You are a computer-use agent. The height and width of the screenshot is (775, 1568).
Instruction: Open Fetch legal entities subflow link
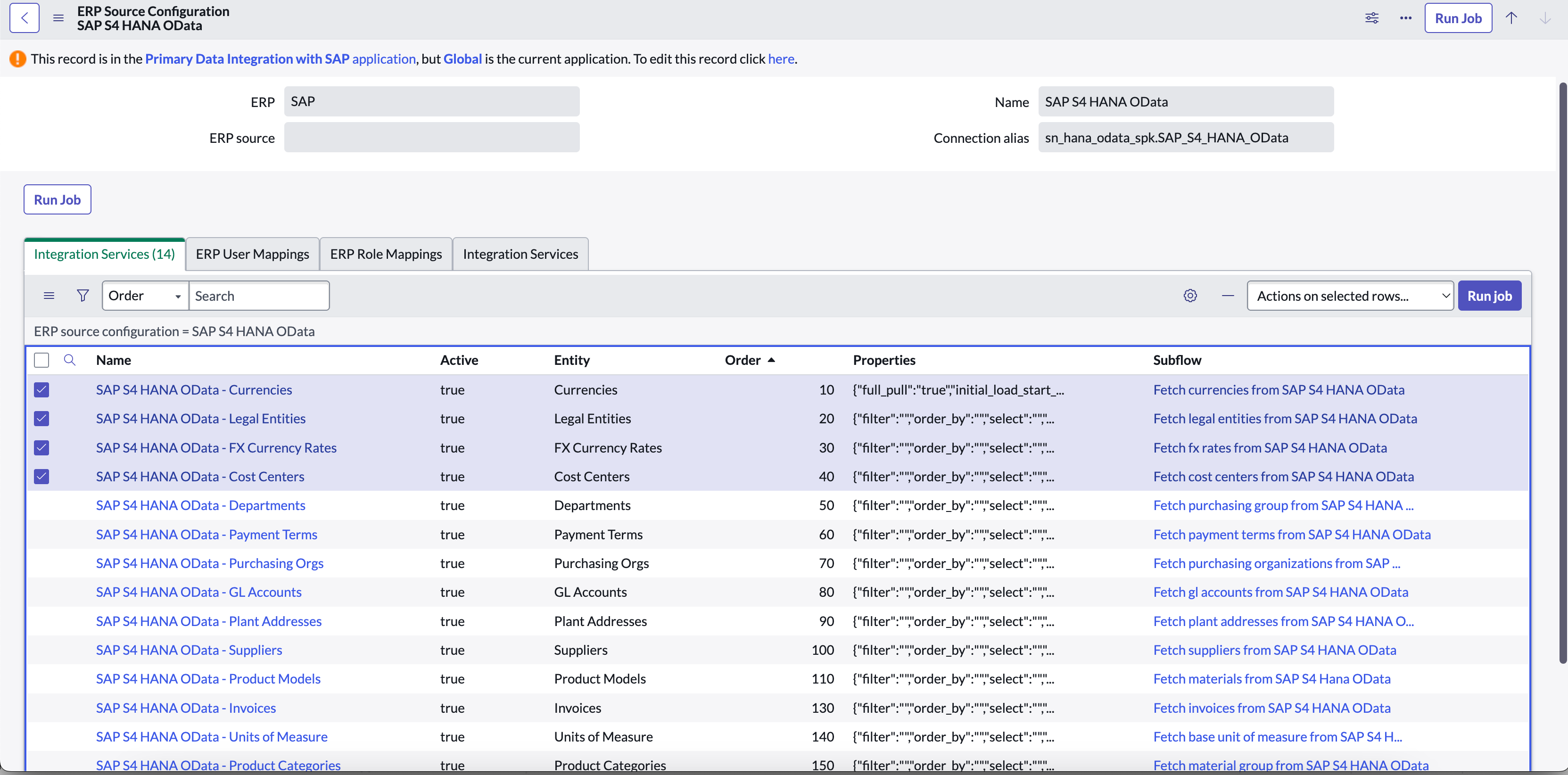click(x=1285, y=419)
